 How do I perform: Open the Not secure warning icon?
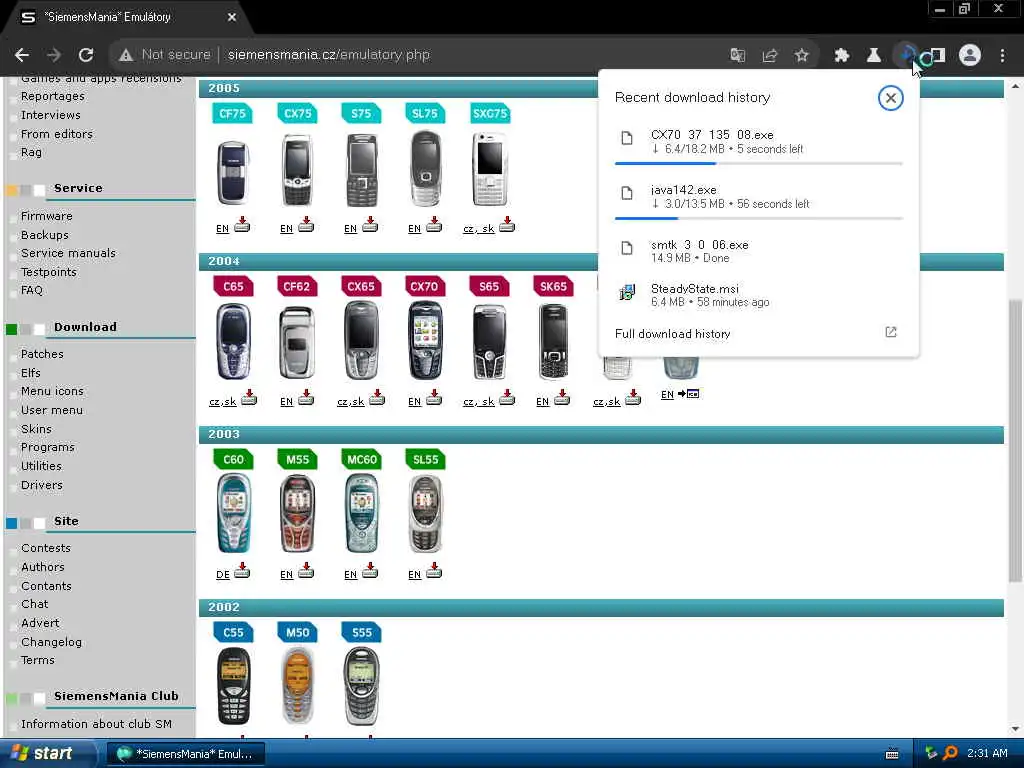click(126, 55)
